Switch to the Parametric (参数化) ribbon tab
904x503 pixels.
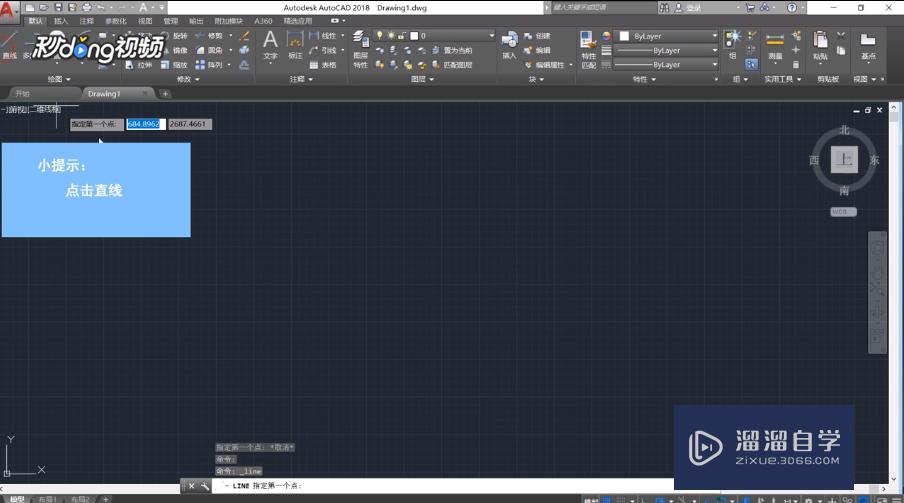116,21
